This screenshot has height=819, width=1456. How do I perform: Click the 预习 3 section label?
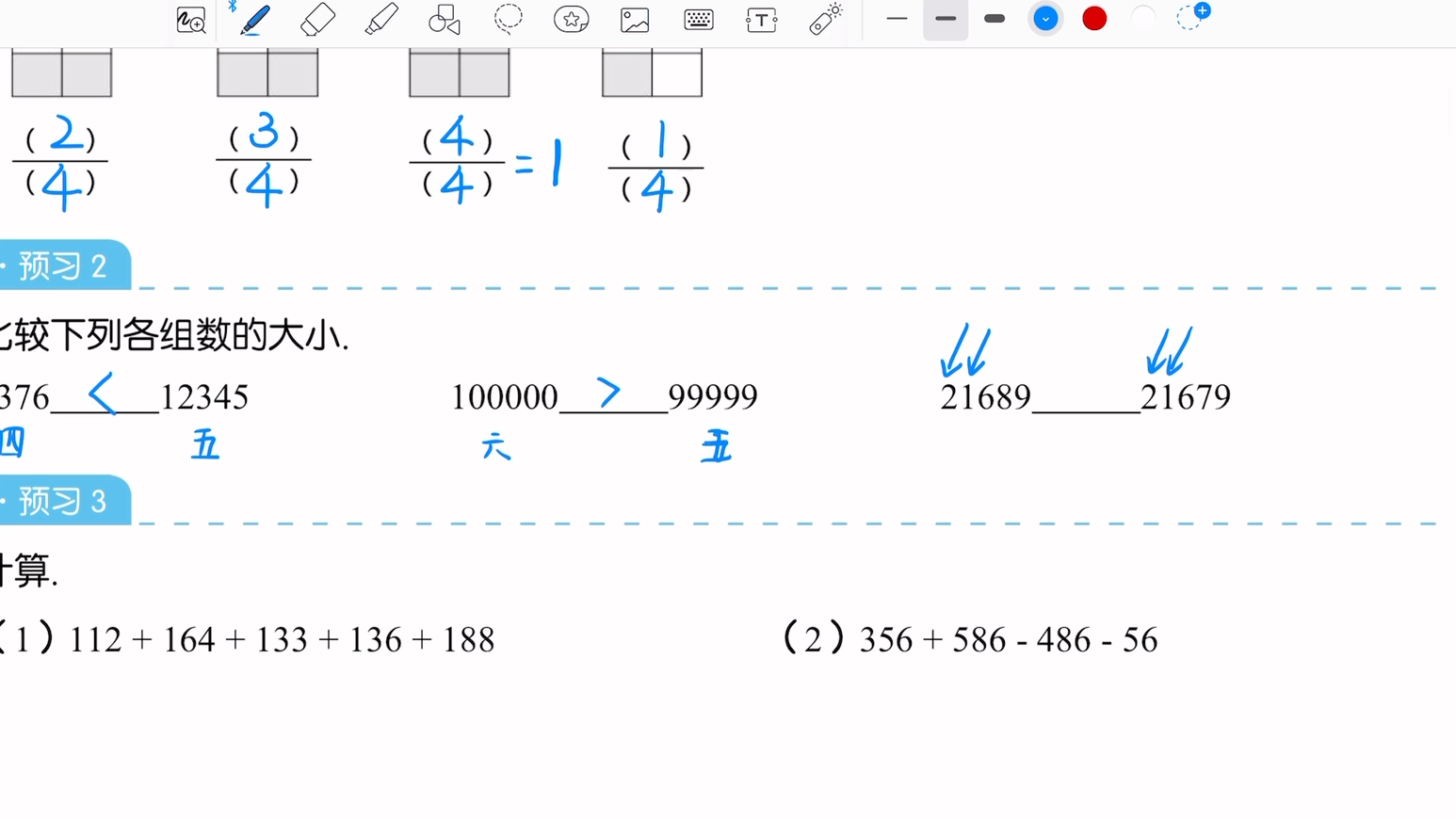(64, 502)
